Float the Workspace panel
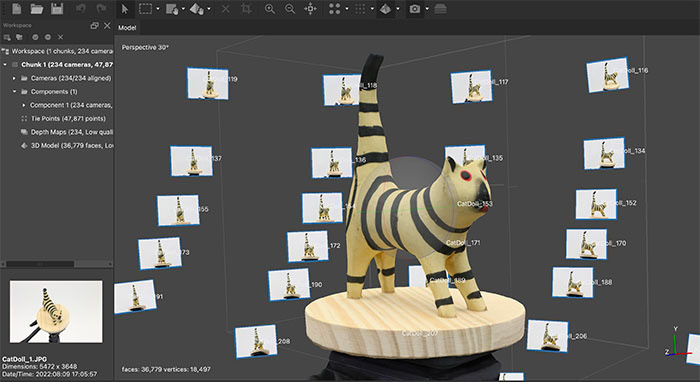The image size is (700, 382). coord(94,25)
